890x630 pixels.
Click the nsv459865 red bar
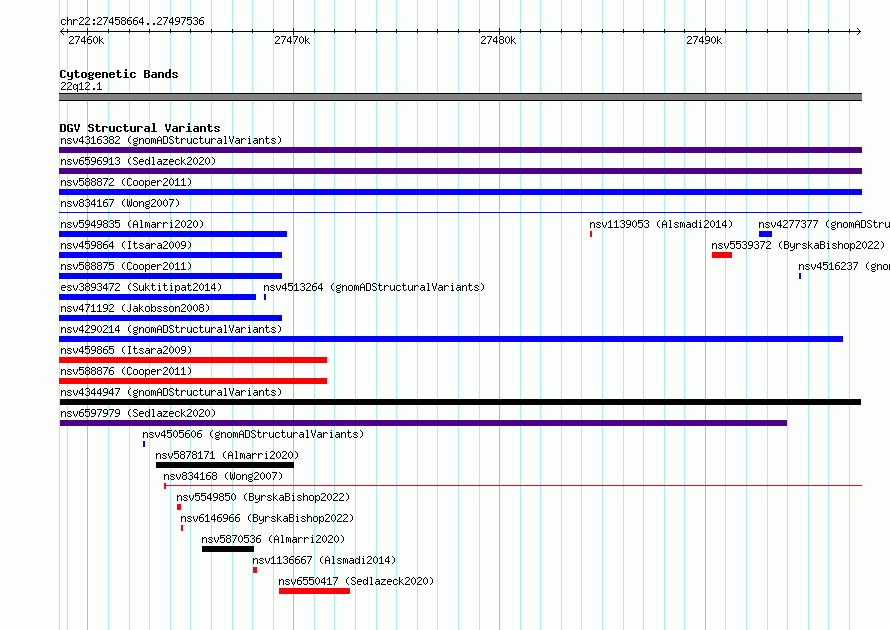coord(193,360)
